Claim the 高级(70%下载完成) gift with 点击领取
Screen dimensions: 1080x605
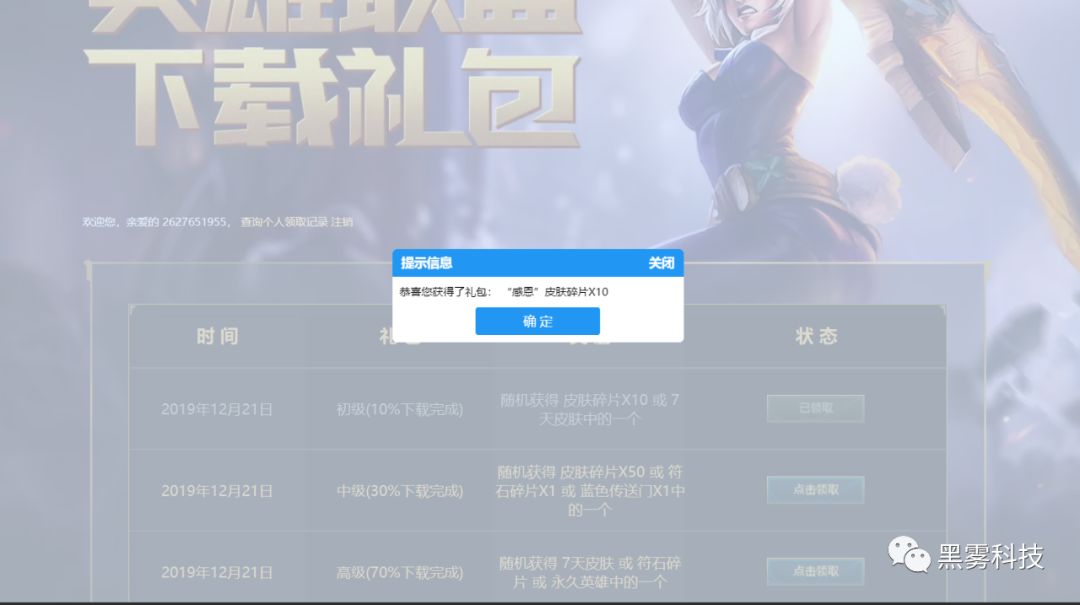[816, 571]
